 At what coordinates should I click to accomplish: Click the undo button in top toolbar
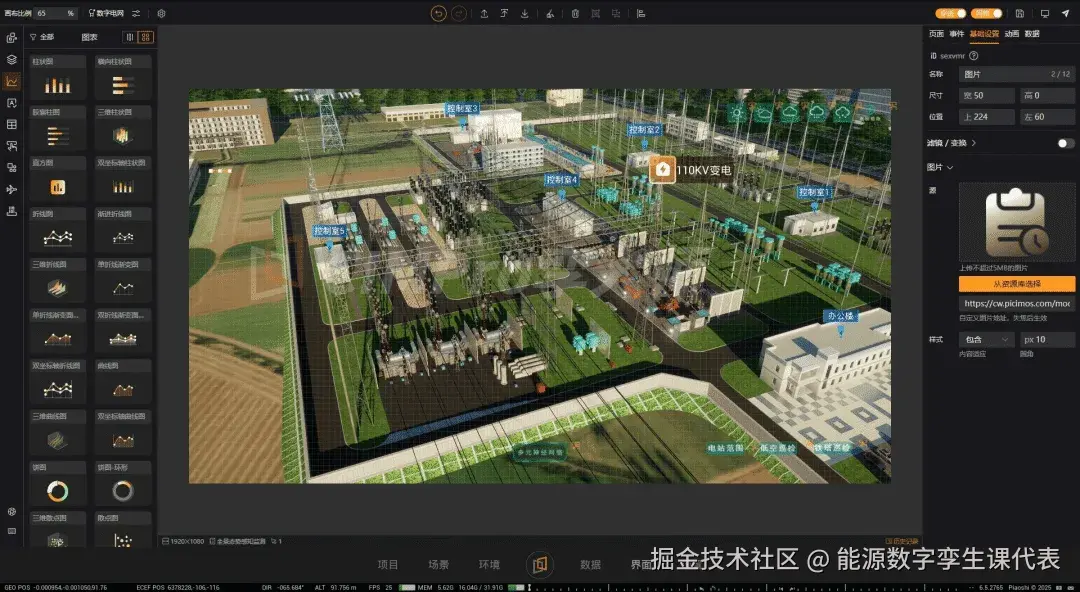pos(438,13)
